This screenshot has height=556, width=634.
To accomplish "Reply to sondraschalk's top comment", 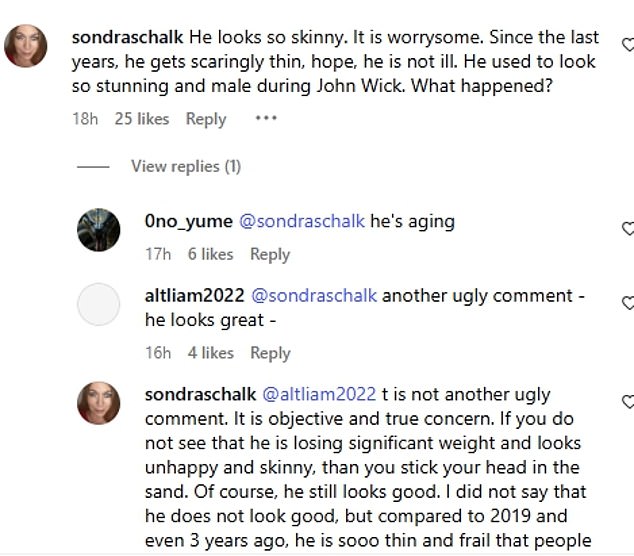I will tap(206, 119).
